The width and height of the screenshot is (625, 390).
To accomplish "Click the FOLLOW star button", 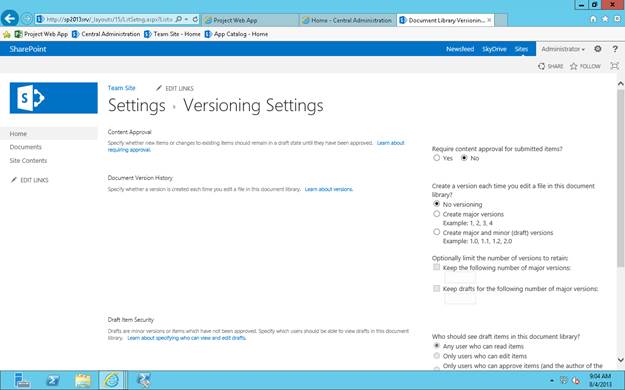I will click(585, 66).
